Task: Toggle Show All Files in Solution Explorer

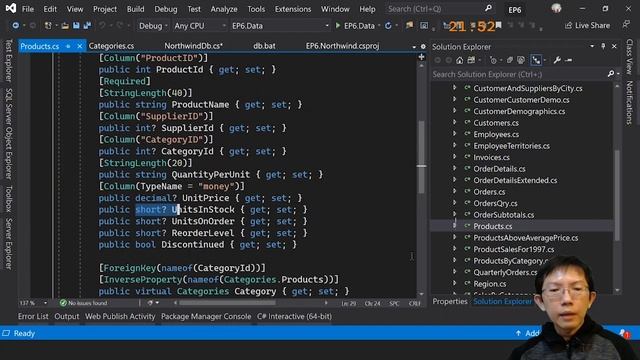Action: point(521,60)
